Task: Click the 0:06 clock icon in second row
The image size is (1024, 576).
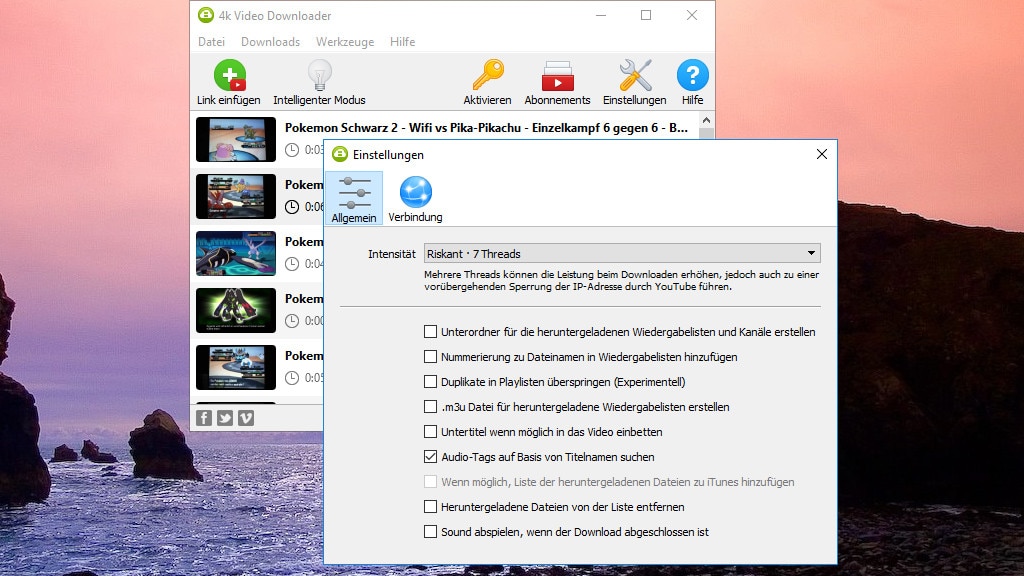Action: click(x=292, y=206)
